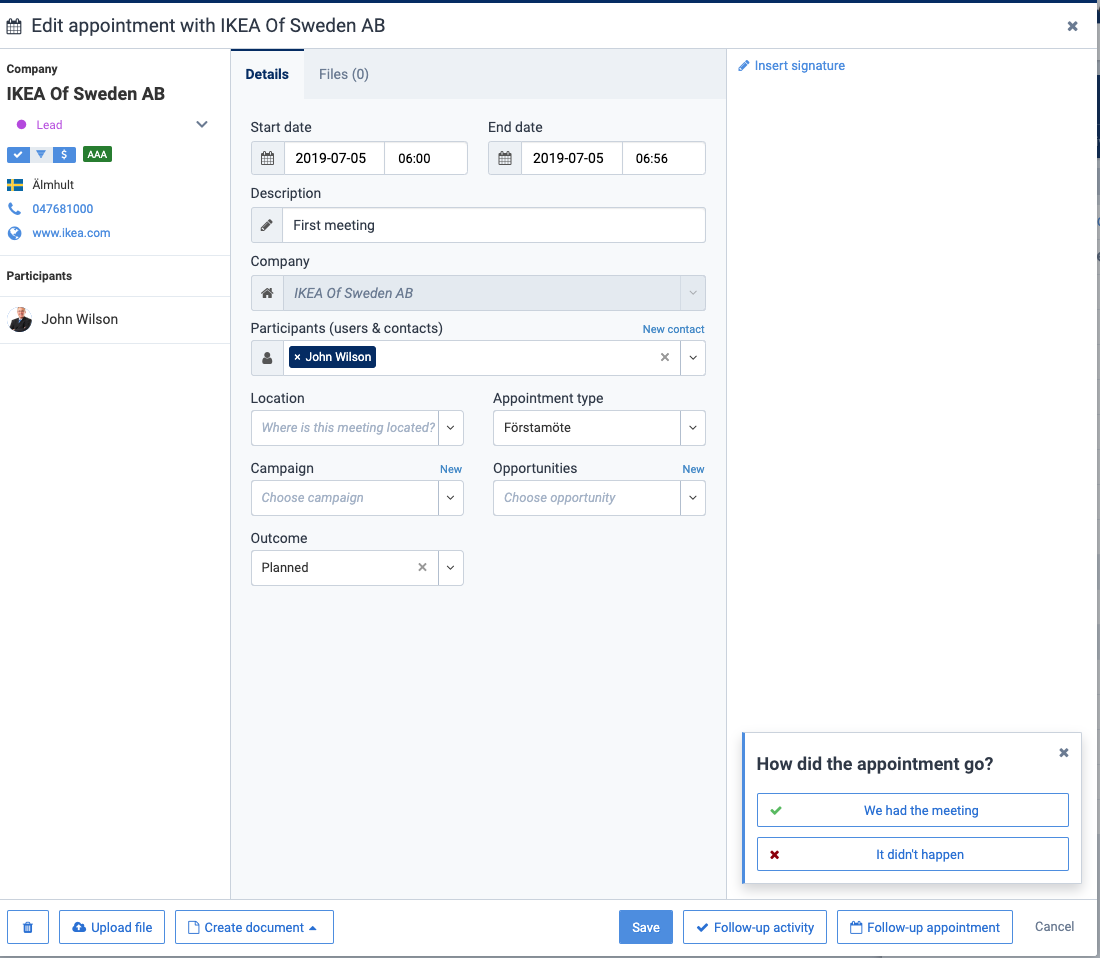Click John Wilson's avatar photo
The height and width of the screenshot is (958, 1100).
[x=20, y=319]
